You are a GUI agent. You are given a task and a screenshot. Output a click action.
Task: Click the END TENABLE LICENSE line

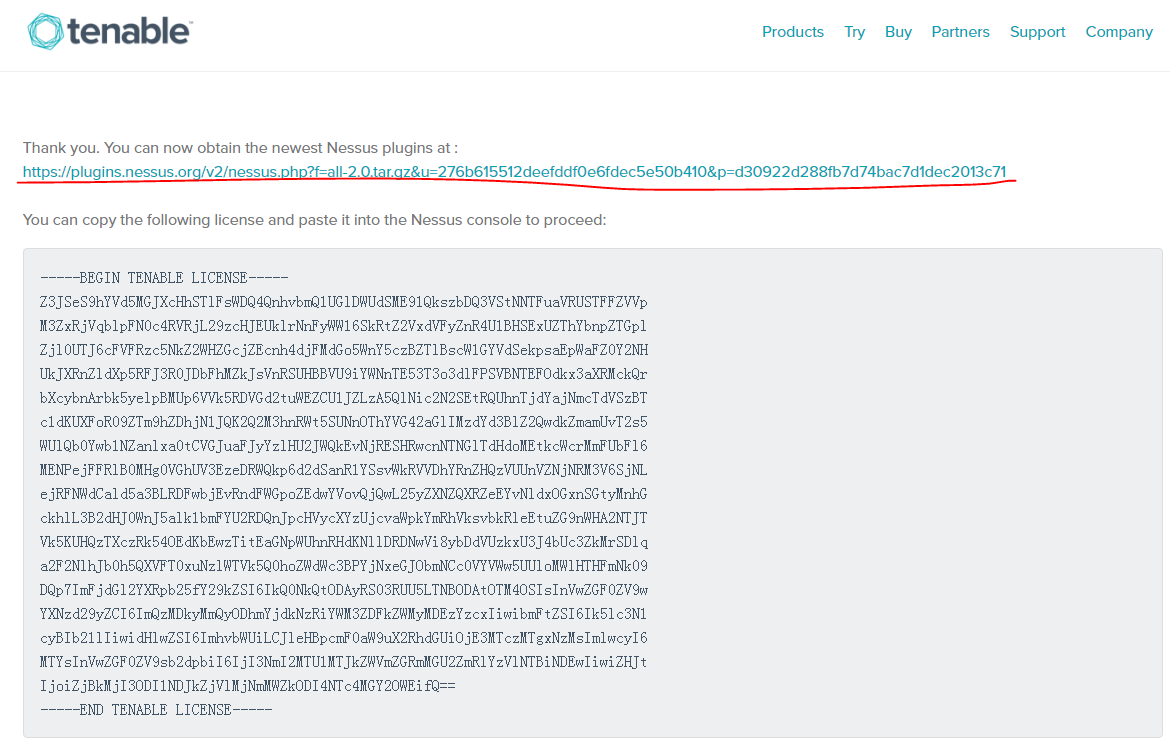tap(156, 710)
